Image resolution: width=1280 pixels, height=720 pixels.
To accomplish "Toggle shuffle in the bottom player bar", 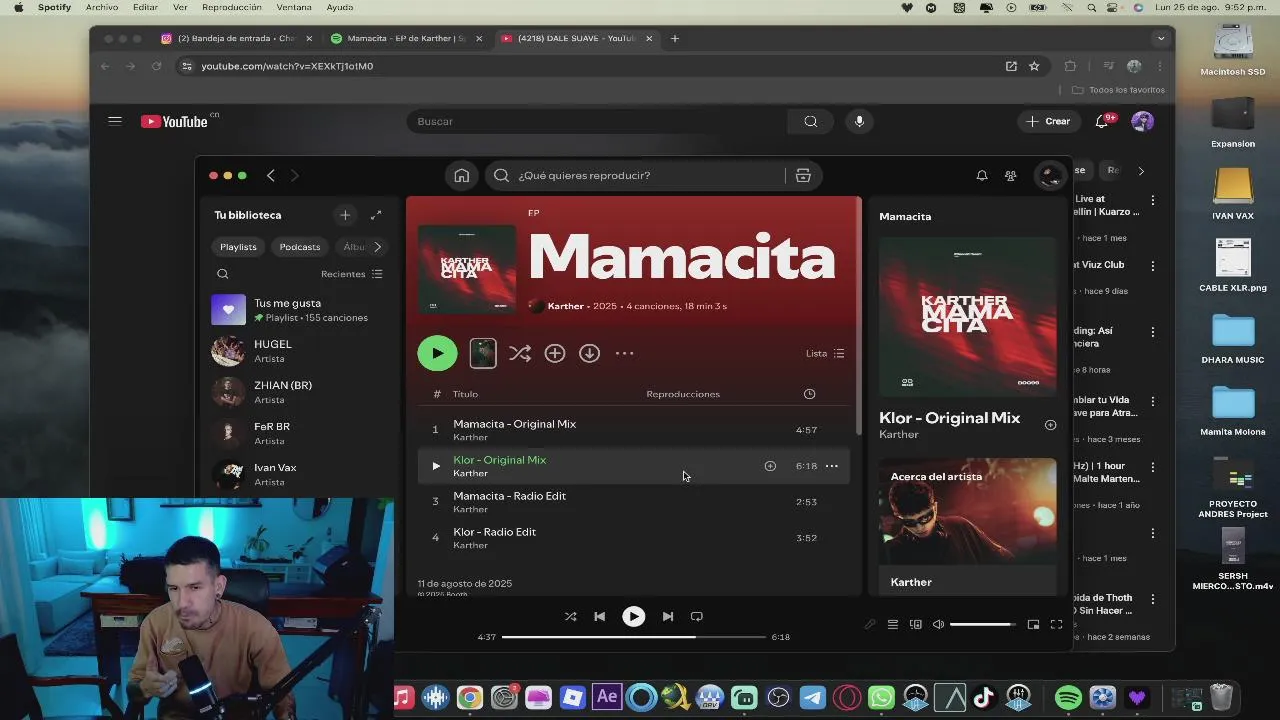I will [570, 617].
